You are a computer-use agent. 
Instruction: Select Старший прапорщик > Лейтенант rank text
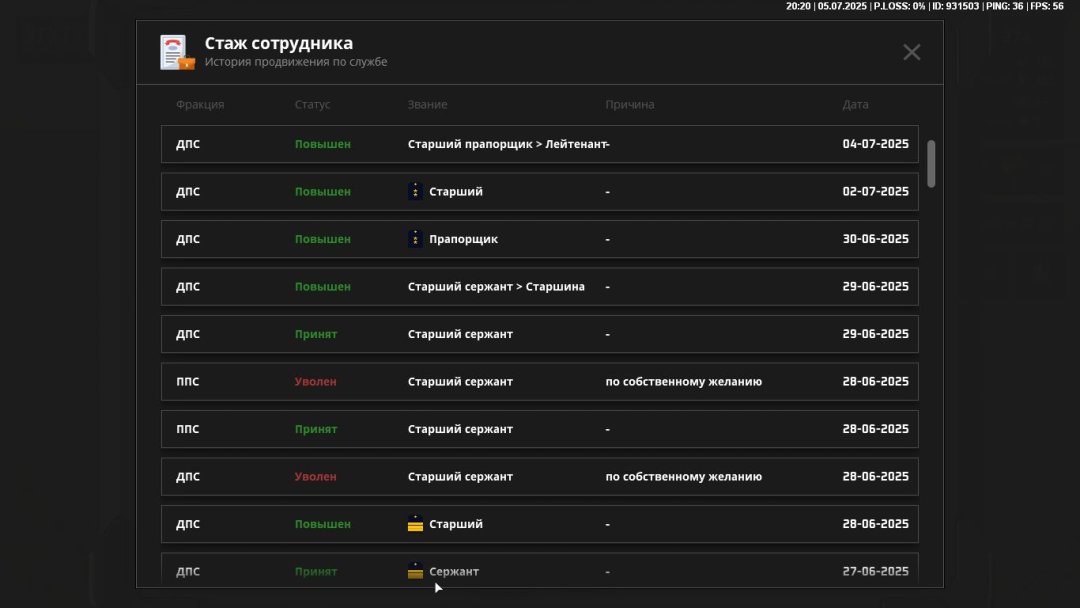click(x=507, y=144)
